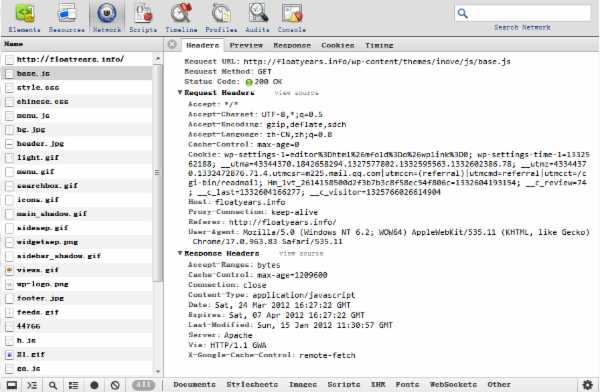600x392 pixels.
Task: Switch to the Headers tab
Action: pos(202,45)
